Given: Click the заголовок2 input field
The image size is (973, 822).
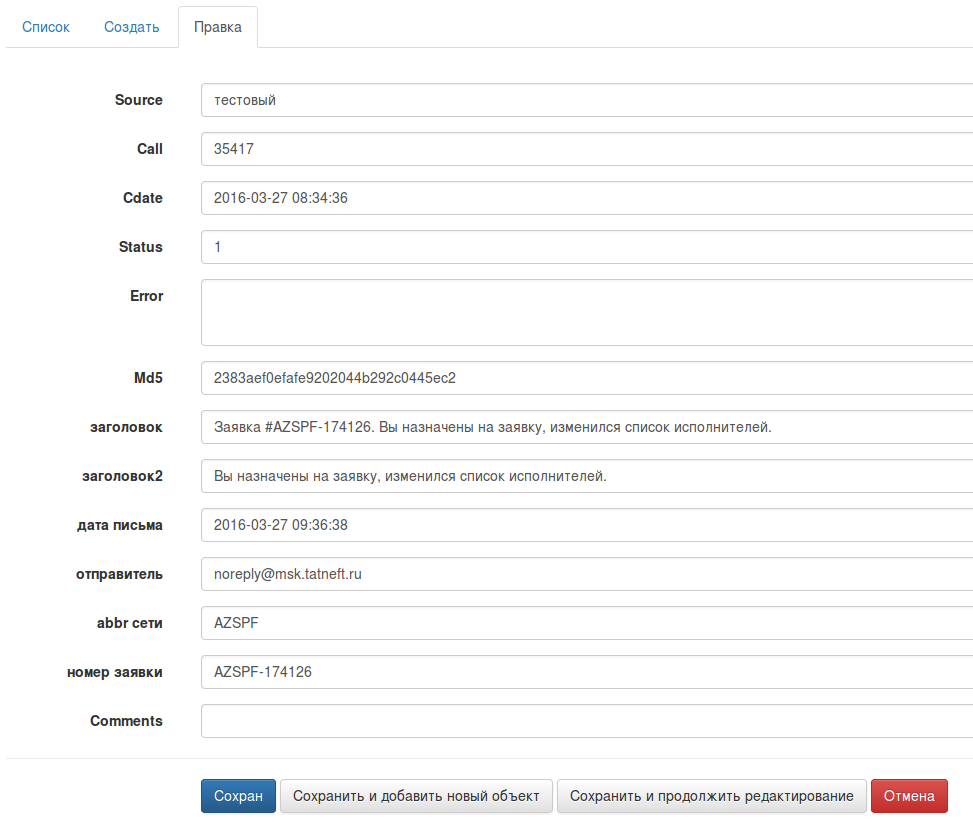Looking at the screenshot, I should click(x=586, y=476).
